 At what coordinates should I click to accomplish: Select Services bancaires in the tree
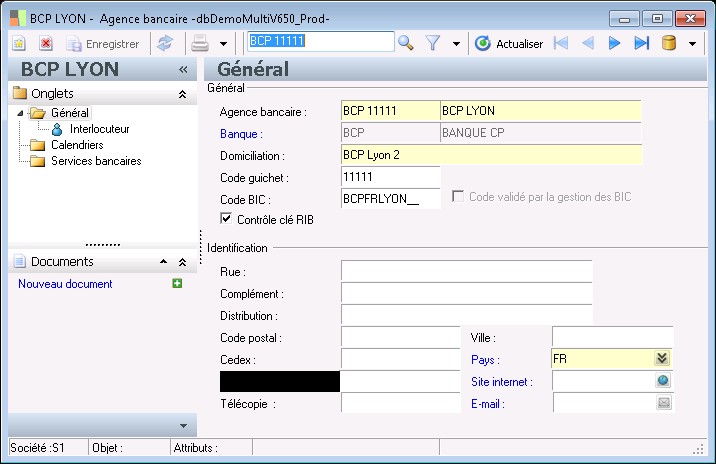[x=95, y=161]
